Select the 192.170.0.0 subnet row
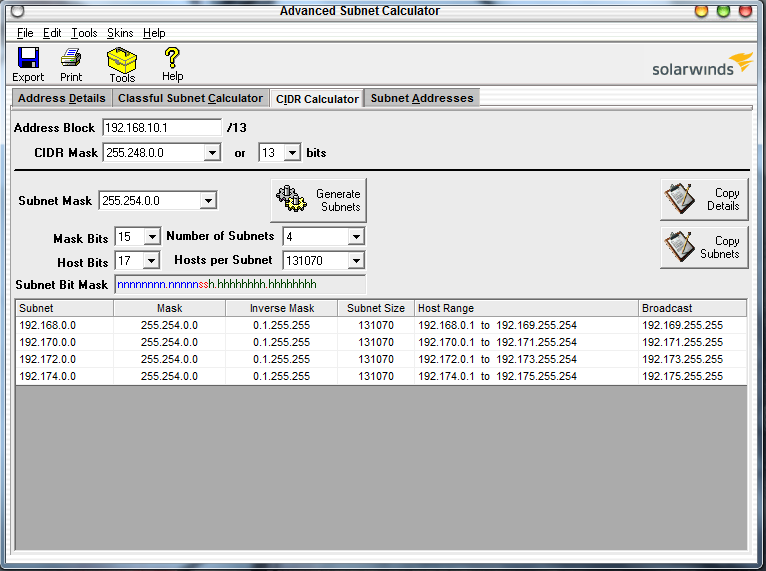This screenshot has width=766, height=571. 381,342
